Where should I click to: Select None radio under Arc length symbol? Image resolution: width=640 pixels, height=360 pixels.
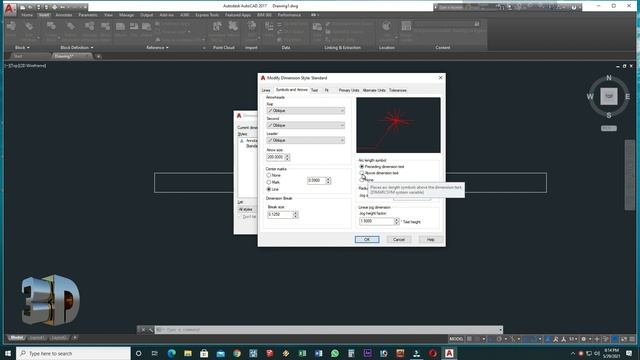(362, 180)
